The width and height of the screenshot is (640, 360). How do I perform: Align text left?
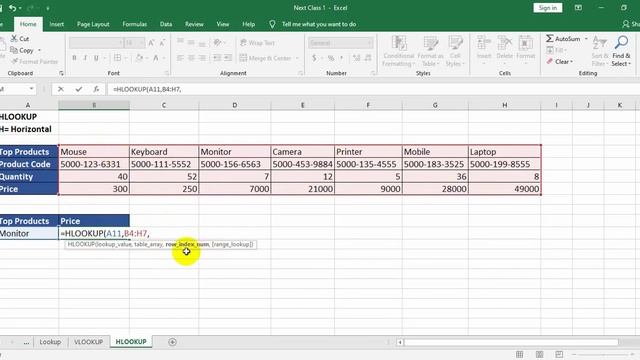click(x=180, y=58)
